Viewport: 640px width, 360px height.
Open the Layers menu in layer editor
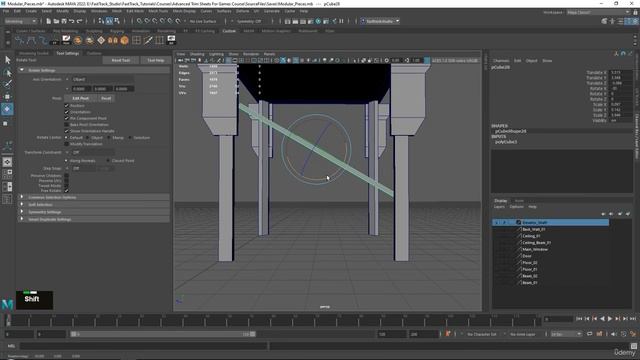pyautogui.click(x=499, y=207)
